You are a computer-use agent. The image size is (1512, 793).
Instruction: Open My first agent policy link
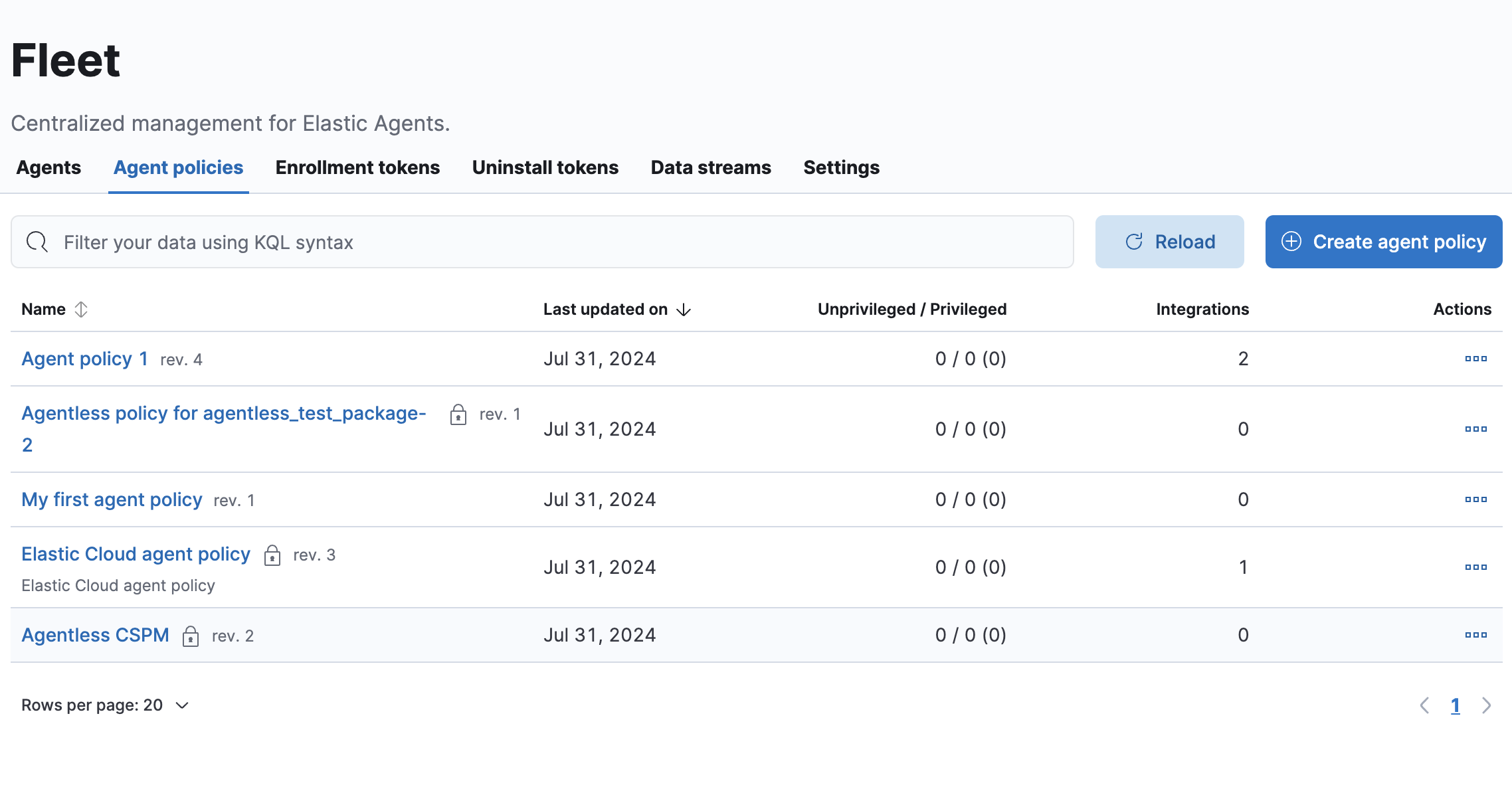click(112, 499)
